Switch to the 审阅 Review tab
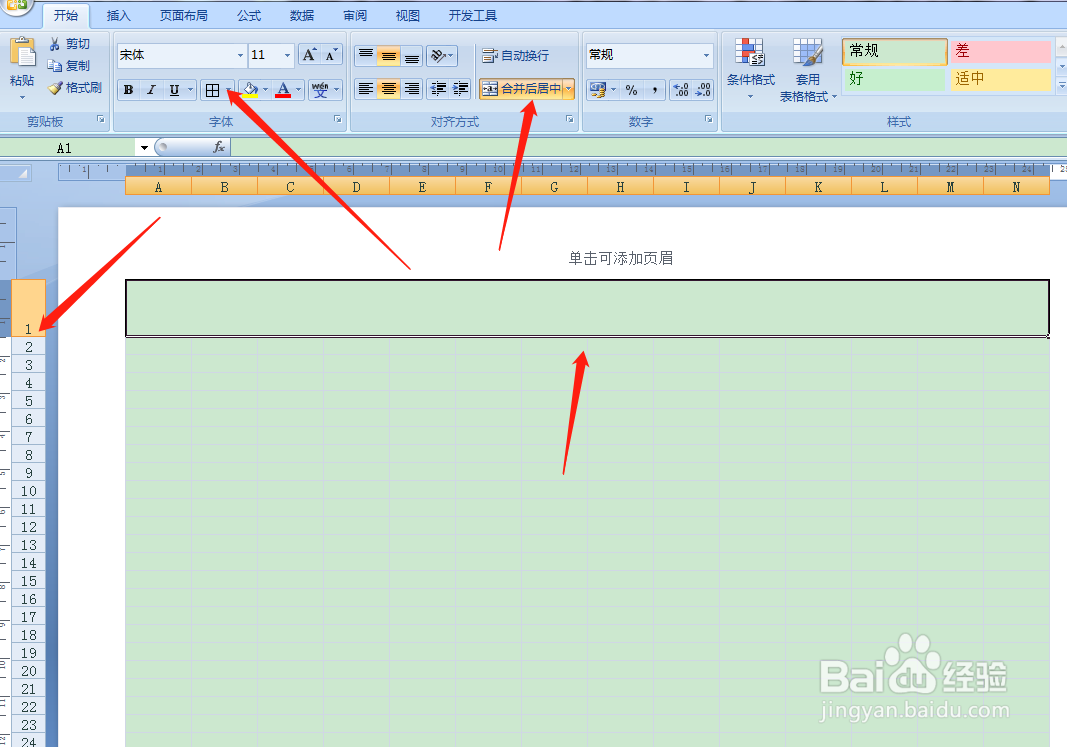This screenshot has width=1067, height=747. coord(355,16)
